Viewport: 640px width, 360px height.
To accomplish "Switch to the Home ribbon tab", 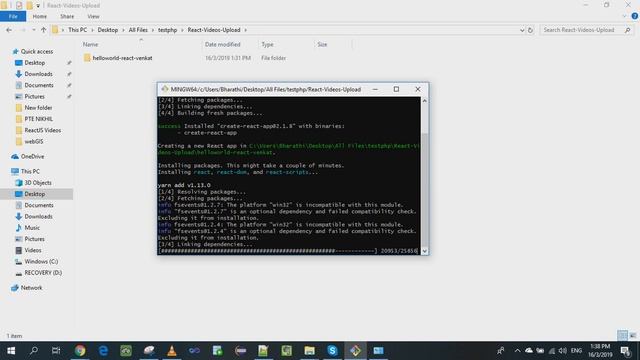I will [40, 16].
